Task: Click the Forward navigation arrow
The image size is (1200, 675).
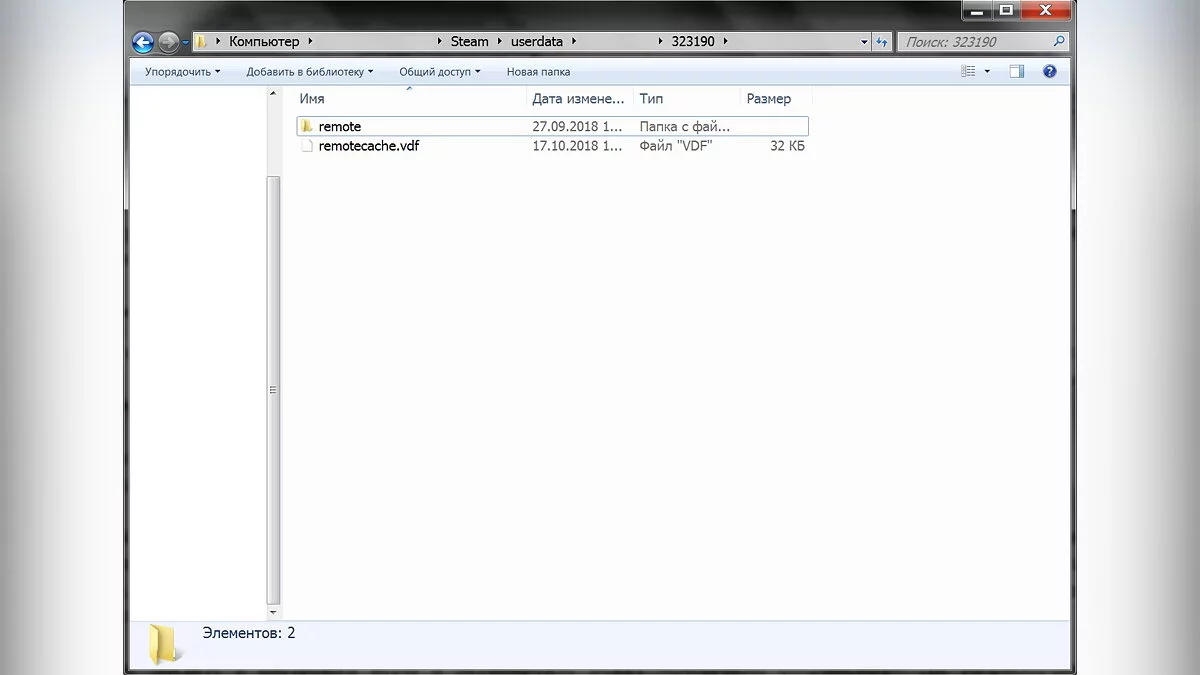Action: (168, 42)
